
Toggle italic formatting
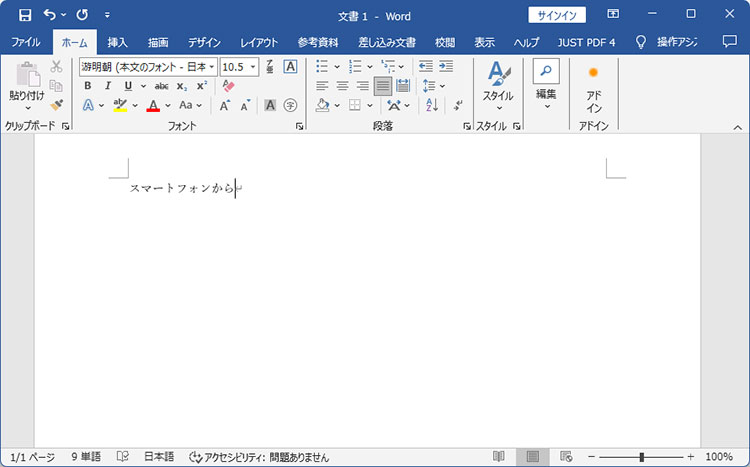pos(108,86)
